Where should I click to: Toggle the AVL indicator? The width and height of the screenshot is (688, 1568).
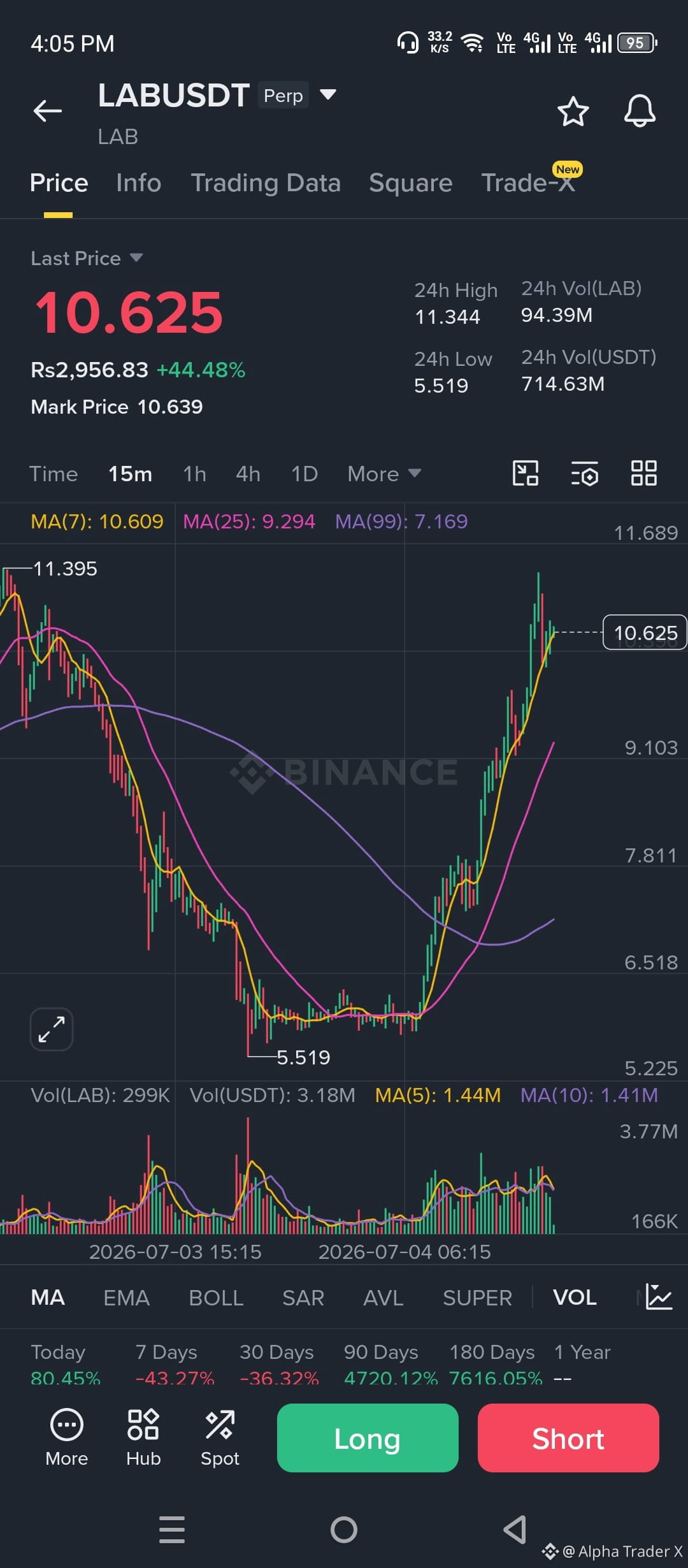(x=383, y=1297)
